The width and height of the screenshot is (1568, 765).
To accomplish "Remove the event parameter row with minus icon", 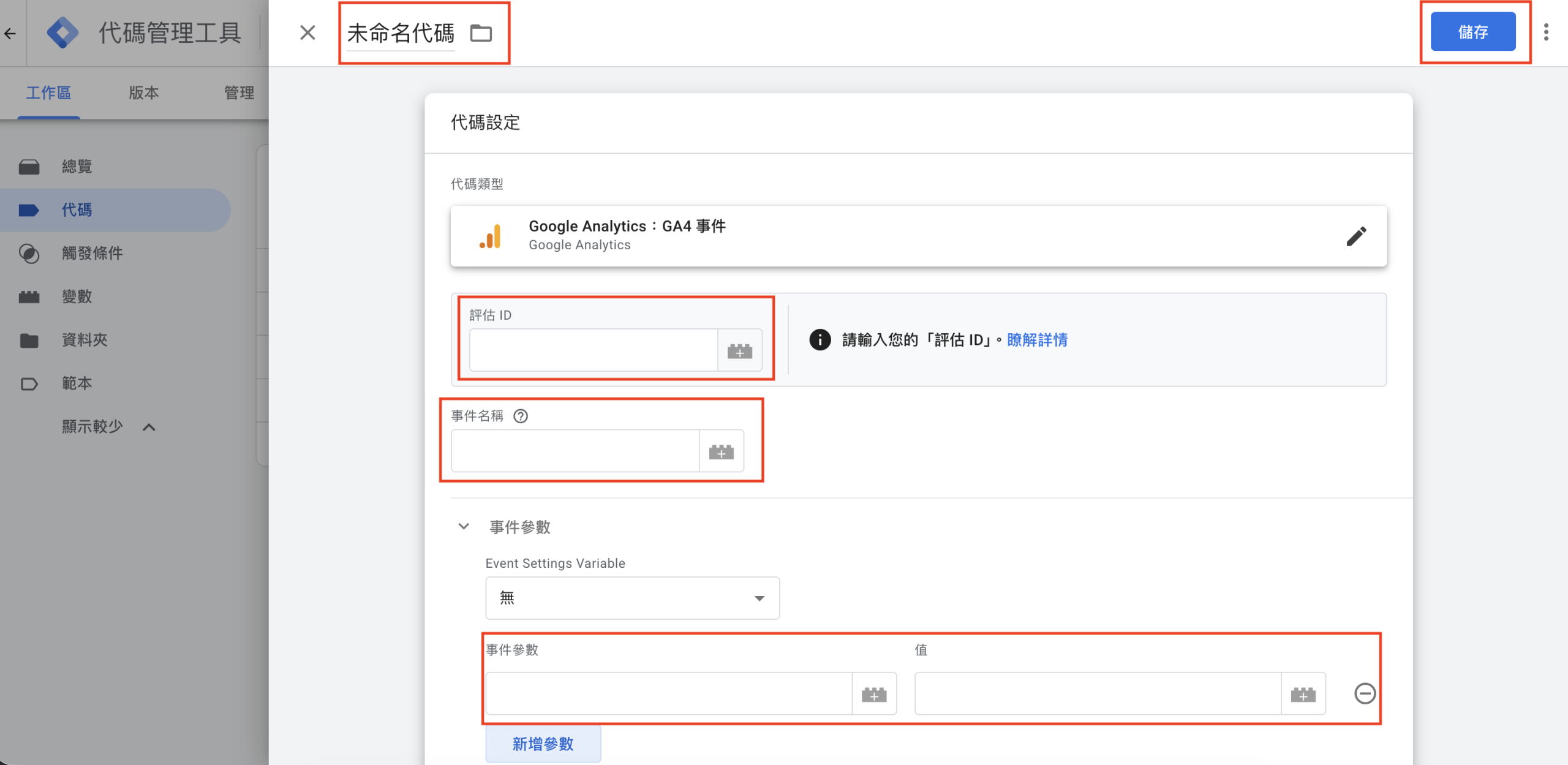I will [1365, 694].
